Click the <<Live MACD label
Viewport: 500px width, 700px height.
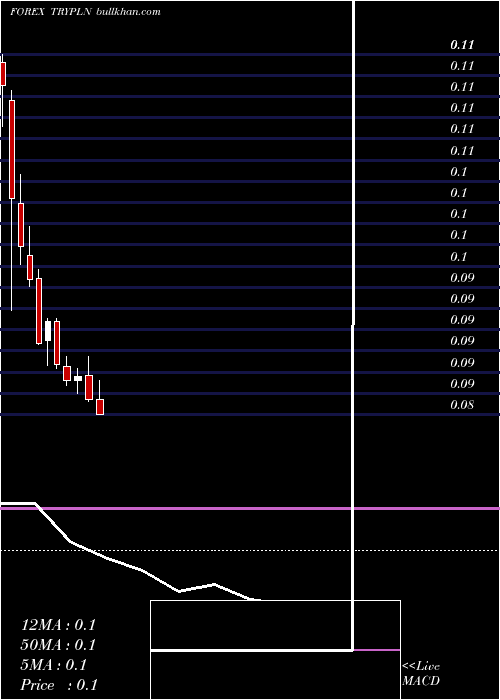[x=421, y=674]
